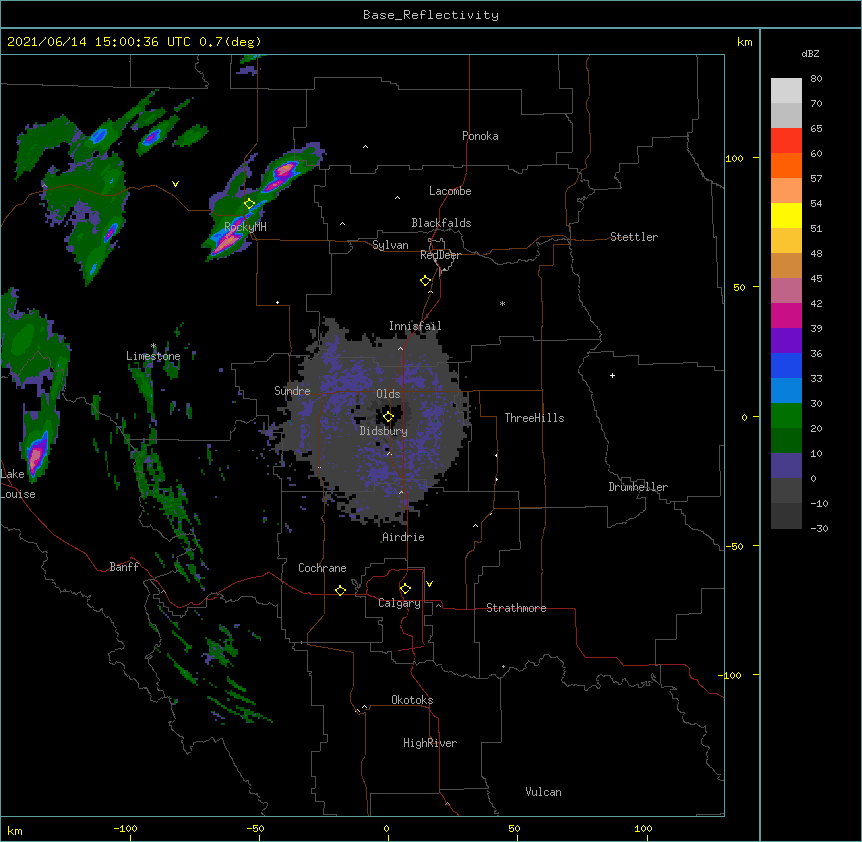Image resolution: width=862 pixels, height=842 pixels.
Task: Click the Airdrie city label
Action: point(403,537)
